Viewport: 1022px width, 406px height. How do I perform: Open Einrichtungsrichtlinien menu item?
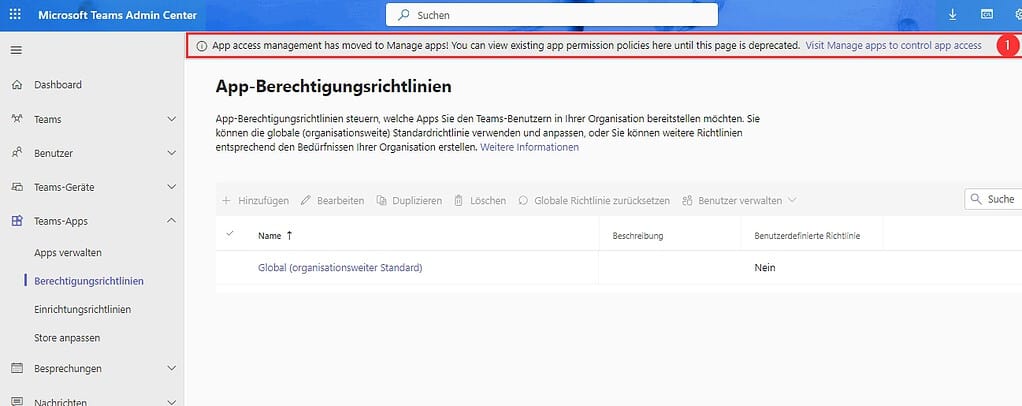point(83,310)
